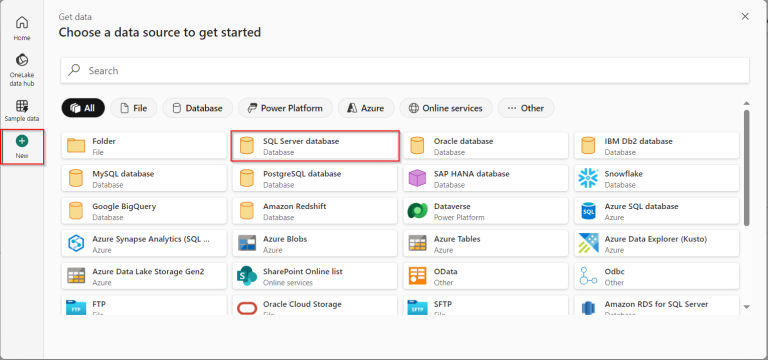Filter sources by Power Platform
Viewport: 768px width, 360px height.
(285, 108)
